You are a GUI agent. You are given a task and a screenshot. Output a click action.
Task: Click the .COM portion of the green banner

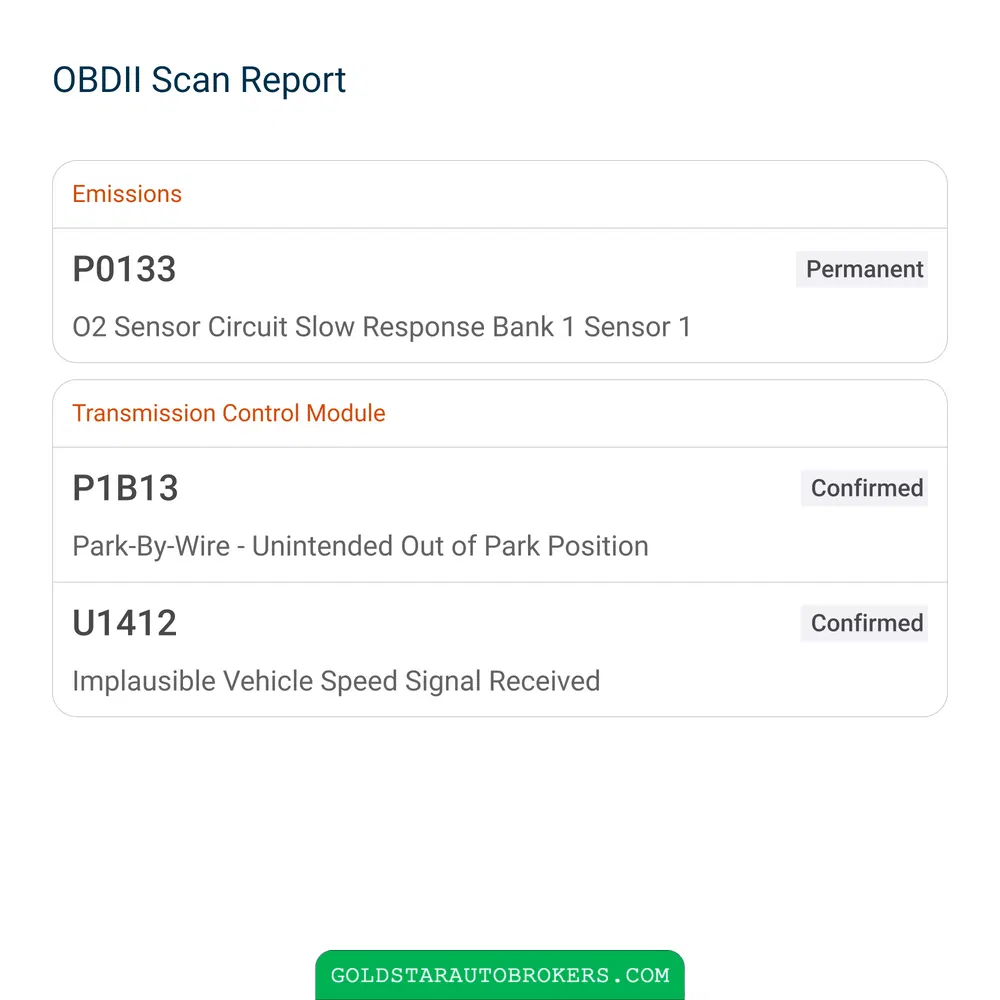[x=643, y=975]
